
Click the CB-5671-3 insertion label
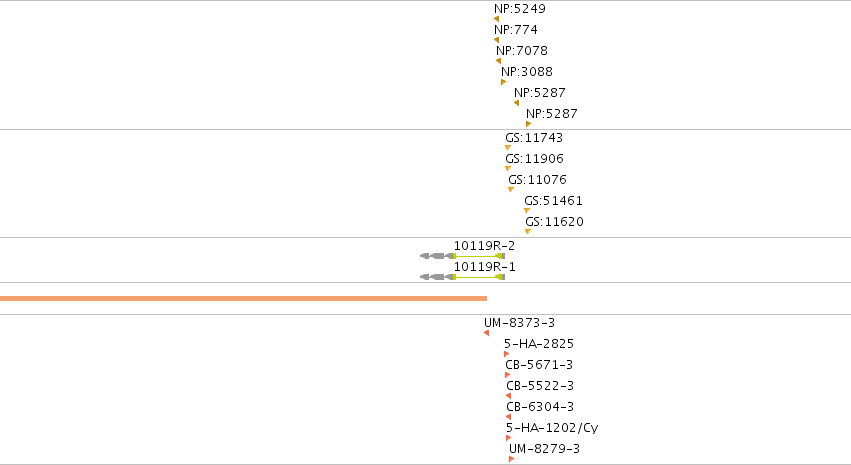point(539,365)
